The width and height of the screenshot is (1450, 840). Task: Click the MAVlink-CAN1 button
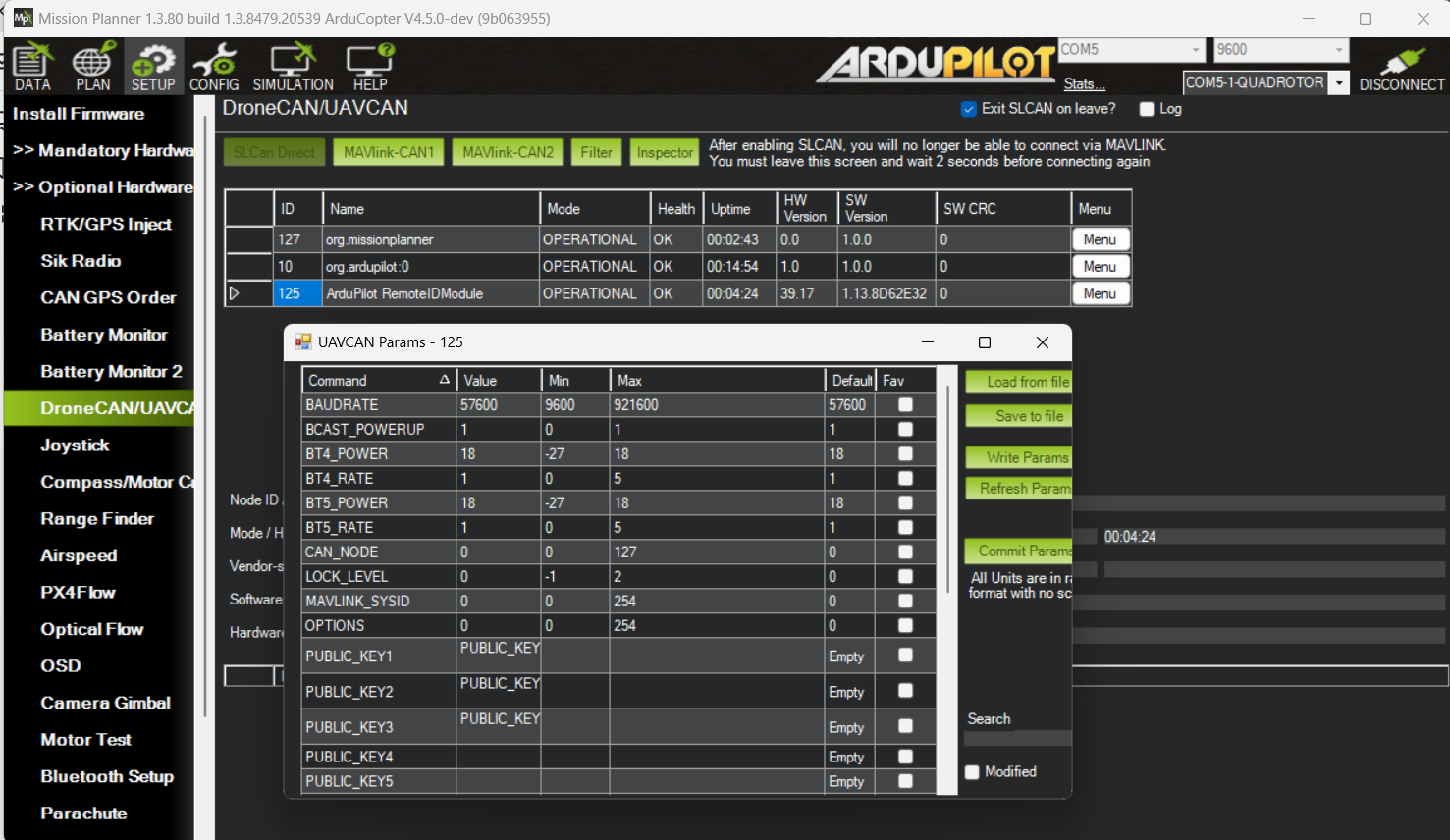pos(389,152)
